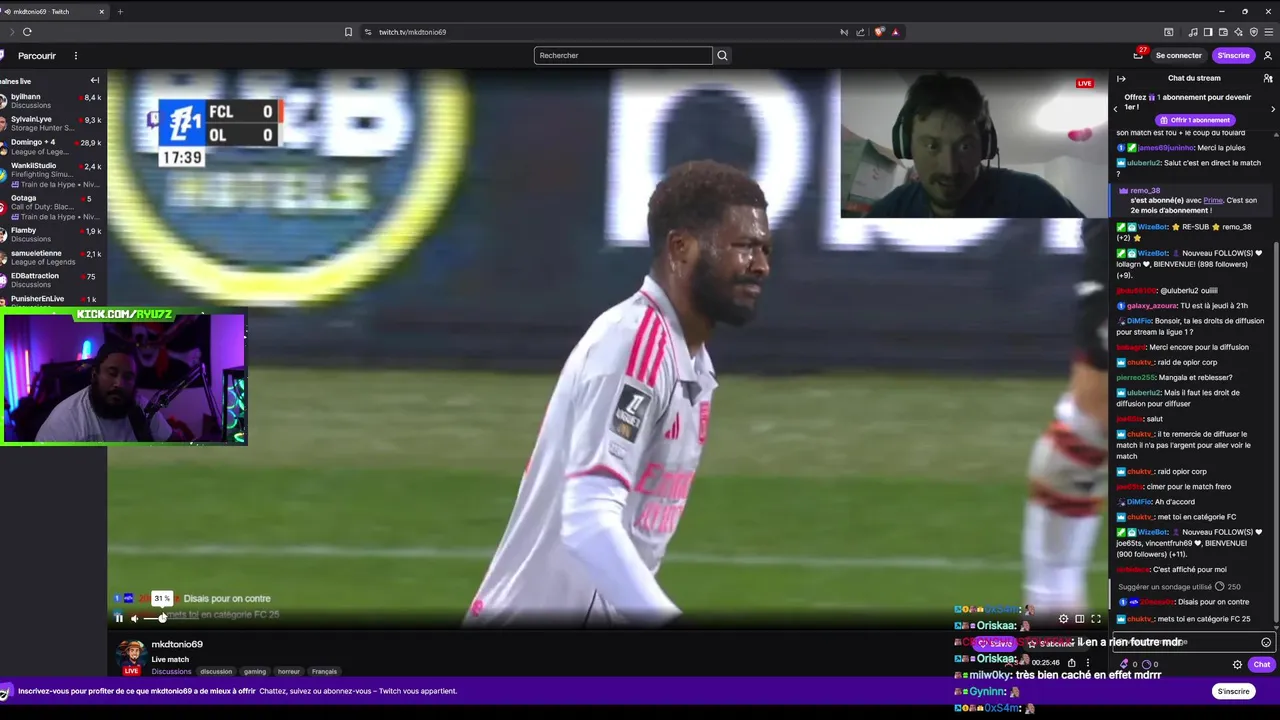1280x720 pixels.
Task: Open Brave wallet icon in toolbar
Action: click(x=1223, y=32)
